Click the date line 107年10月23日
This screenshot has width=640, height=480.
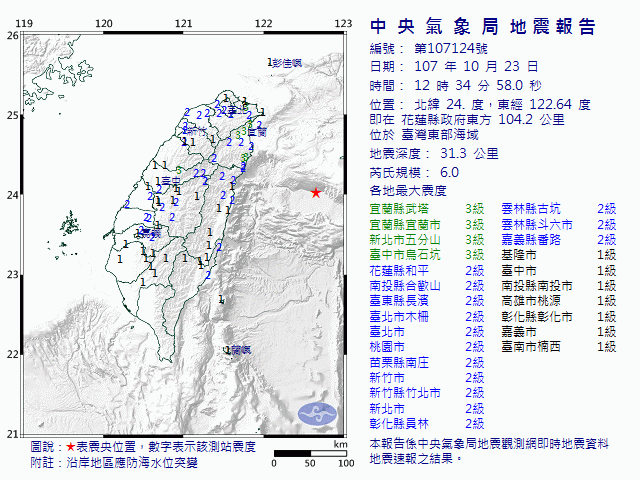[454, 67]
